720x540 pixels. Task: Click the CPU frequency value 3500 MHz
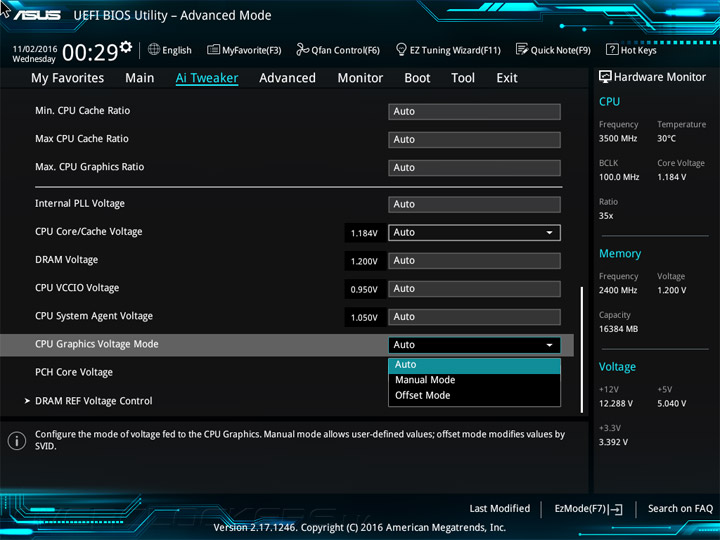click(618, 139)
